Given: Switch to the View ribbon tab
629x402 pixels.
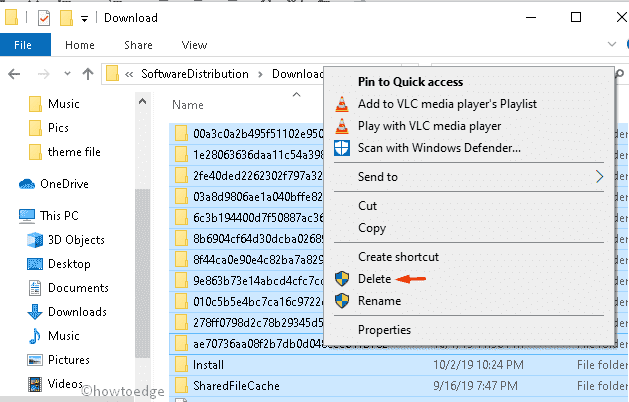Looking at the screenshot, I should click(x=194, y=45).
